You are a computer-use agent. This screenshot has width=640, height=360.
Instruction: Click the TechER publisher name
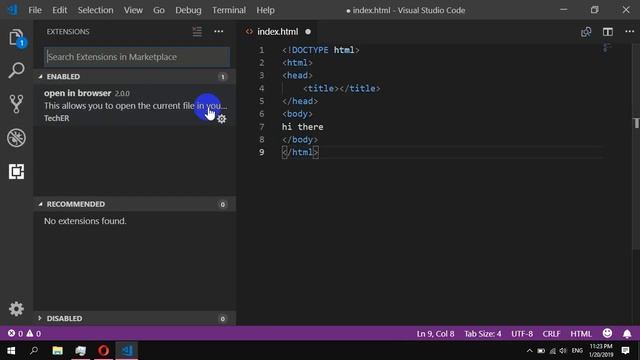point(57,118)
